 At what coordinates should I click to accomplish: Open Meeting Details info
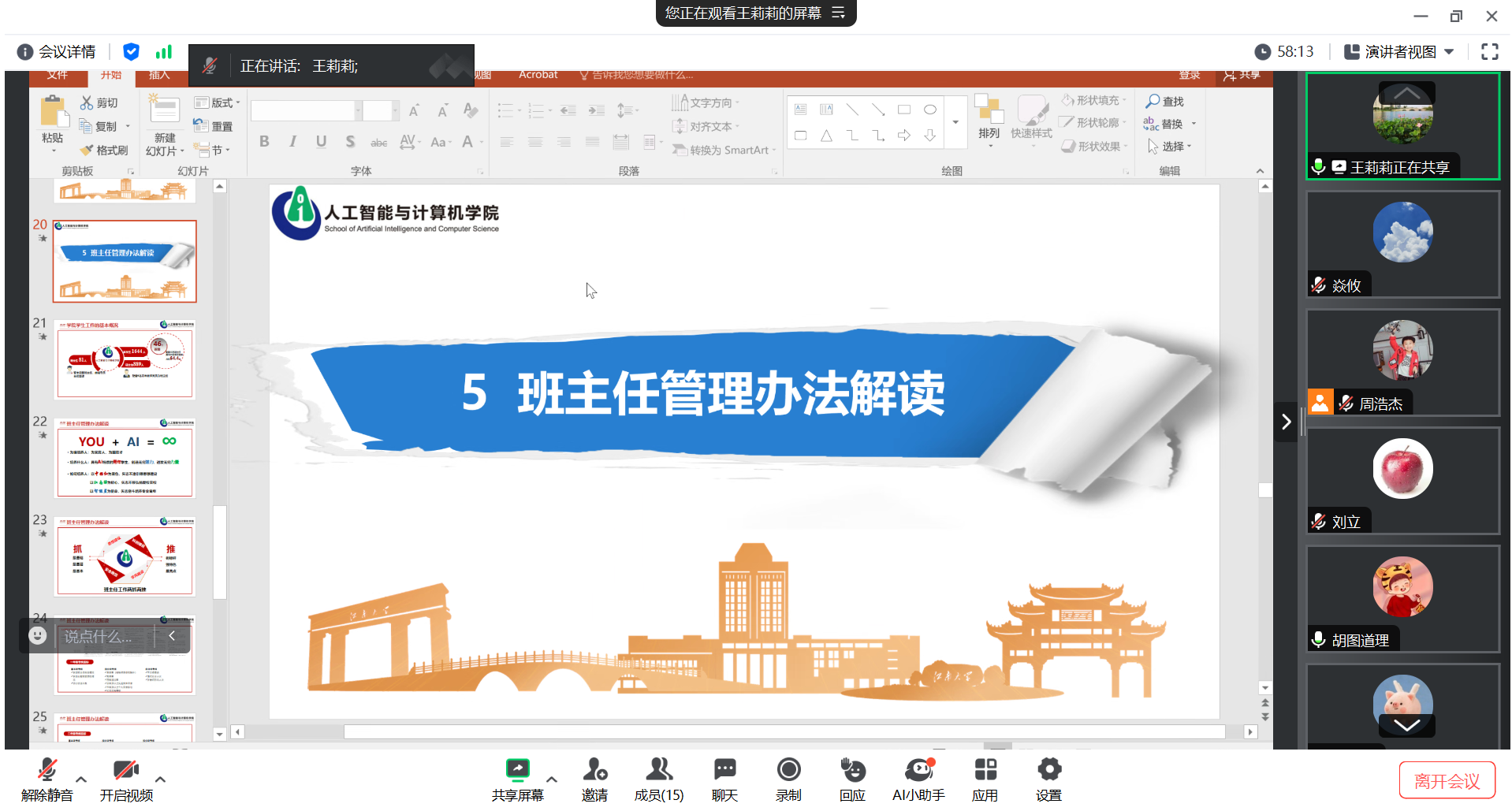(x=57, y=52)
